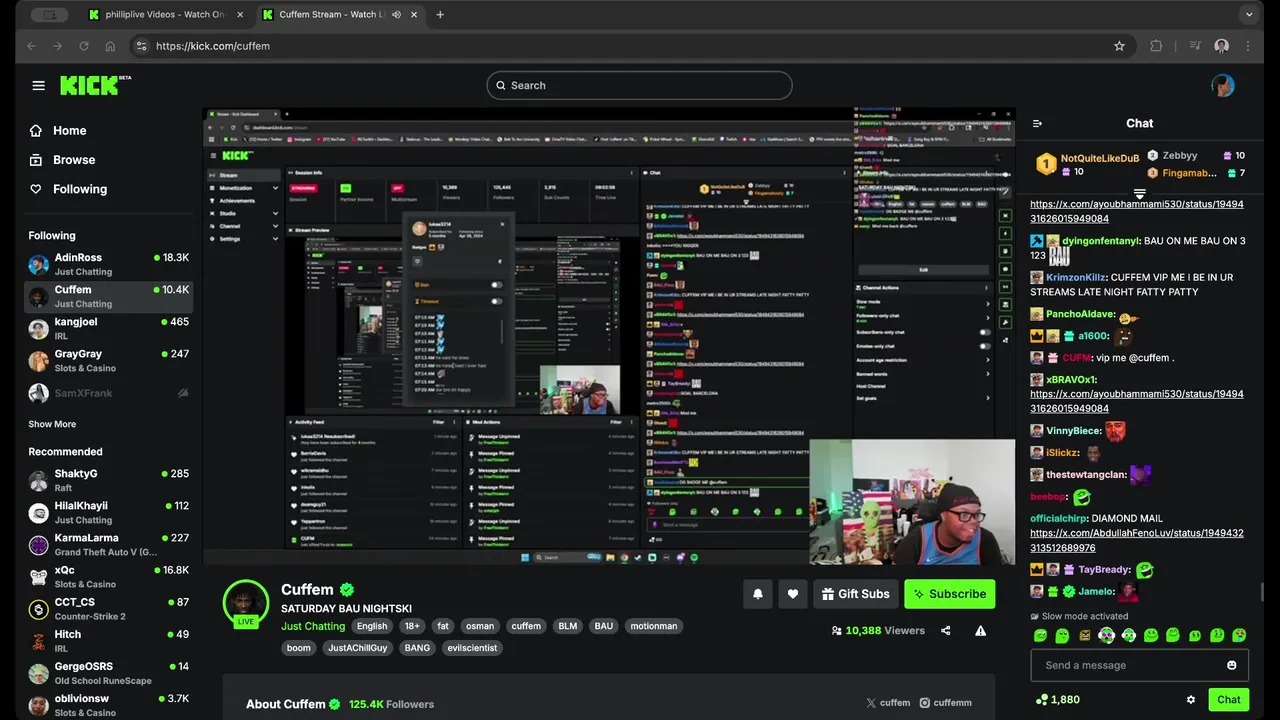Click the 18+ tag

[412, 626]
